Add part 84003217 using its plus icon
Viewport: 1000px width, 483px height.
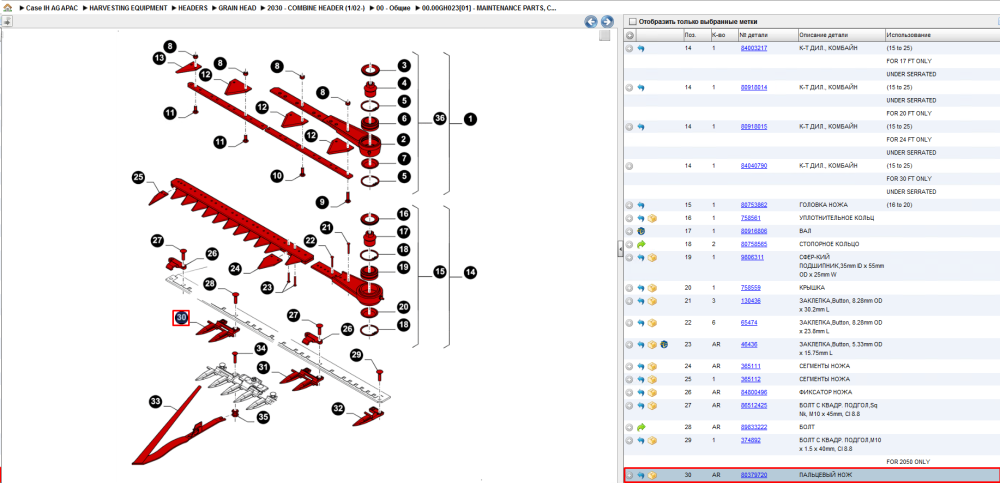click(629, 48)
